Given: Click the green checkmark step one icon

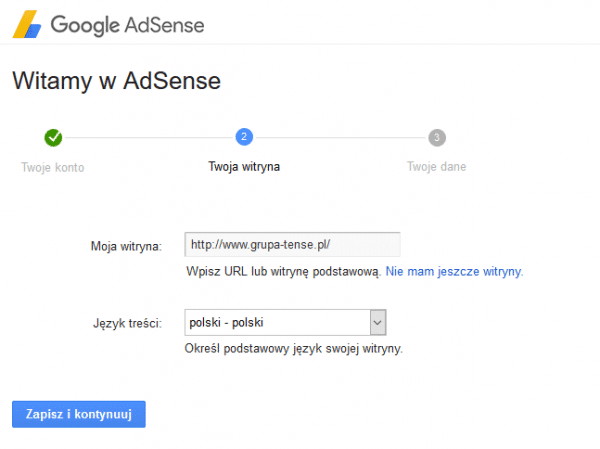Looking at the screenshot, I should tap(53, 137).
